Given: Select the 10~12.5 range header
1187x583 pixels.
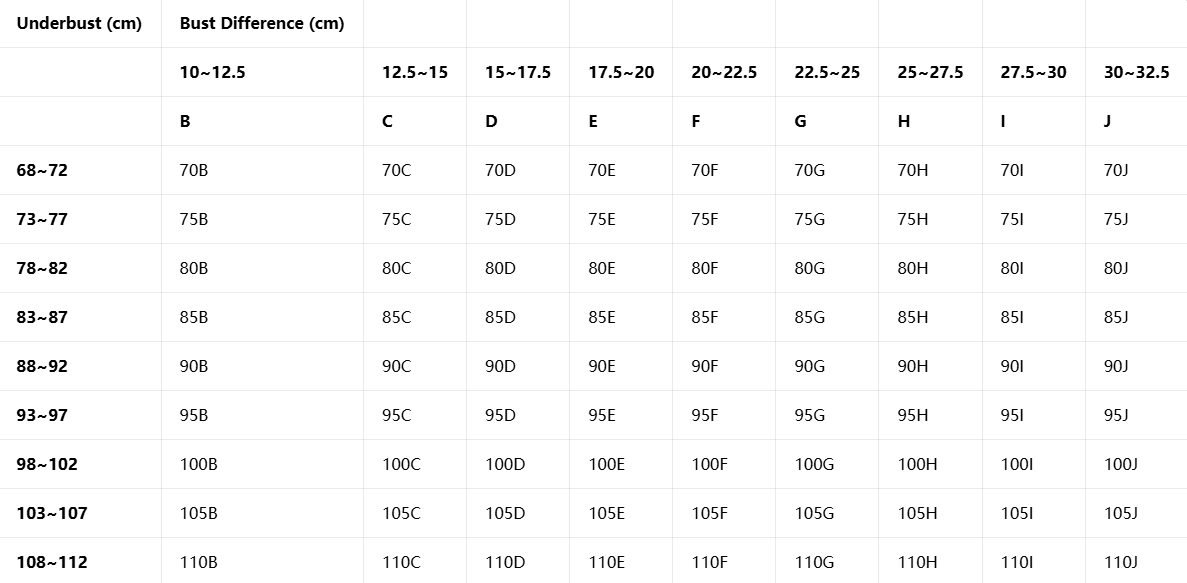Looking at the screenshot, I should 213,72.
